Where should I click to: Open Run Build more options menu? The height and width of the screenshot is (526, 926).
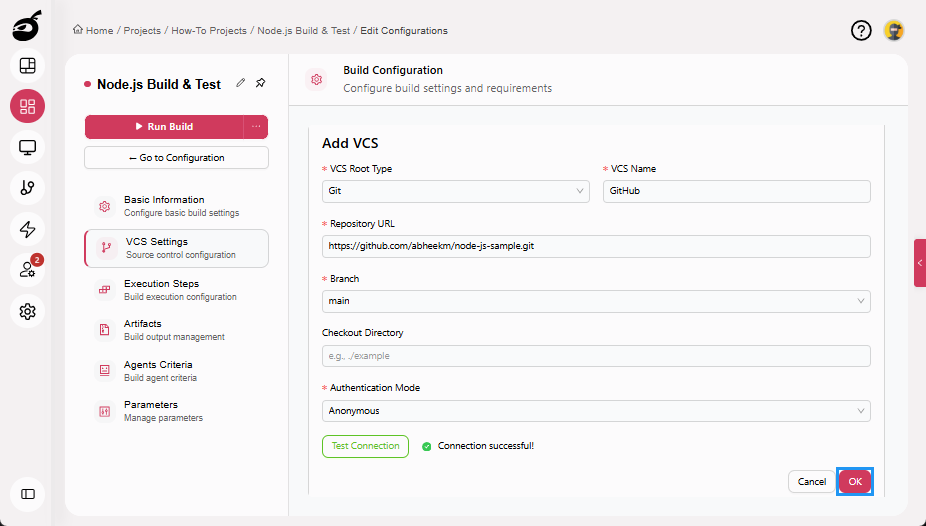pos(256,126)
